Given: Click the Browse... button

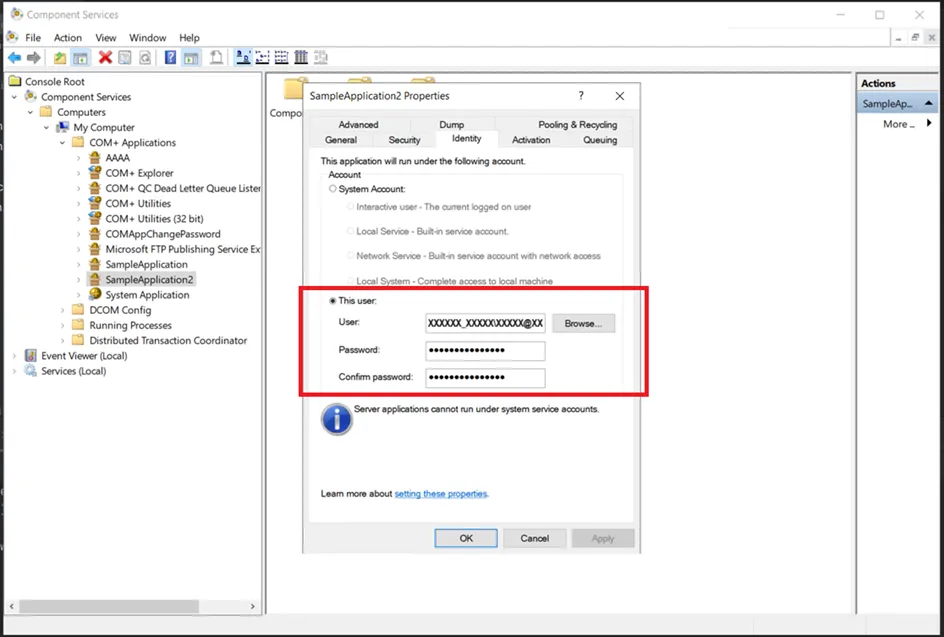Looking at the screenshot, I should tap(583, 323).
